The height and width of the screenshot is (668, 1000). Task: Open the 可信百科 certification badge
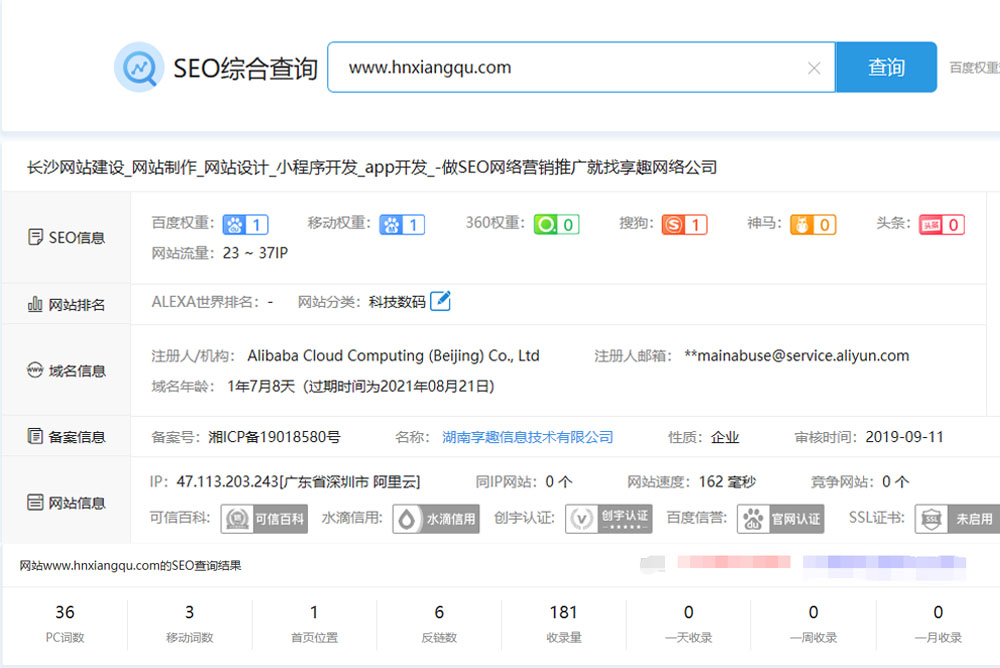(x=265, y=519)
